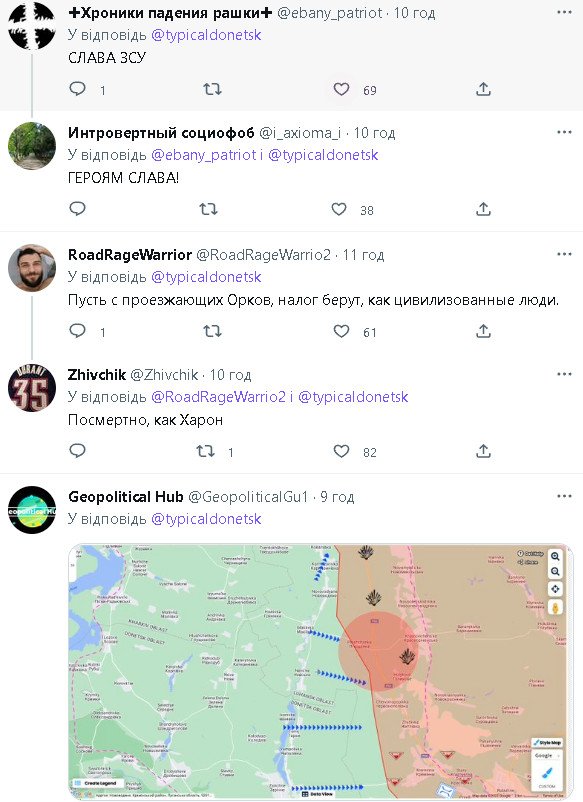Open the Geopolitical Hub profile name
The height and width of the screenshot is (802, 583).
pos(126,497)
